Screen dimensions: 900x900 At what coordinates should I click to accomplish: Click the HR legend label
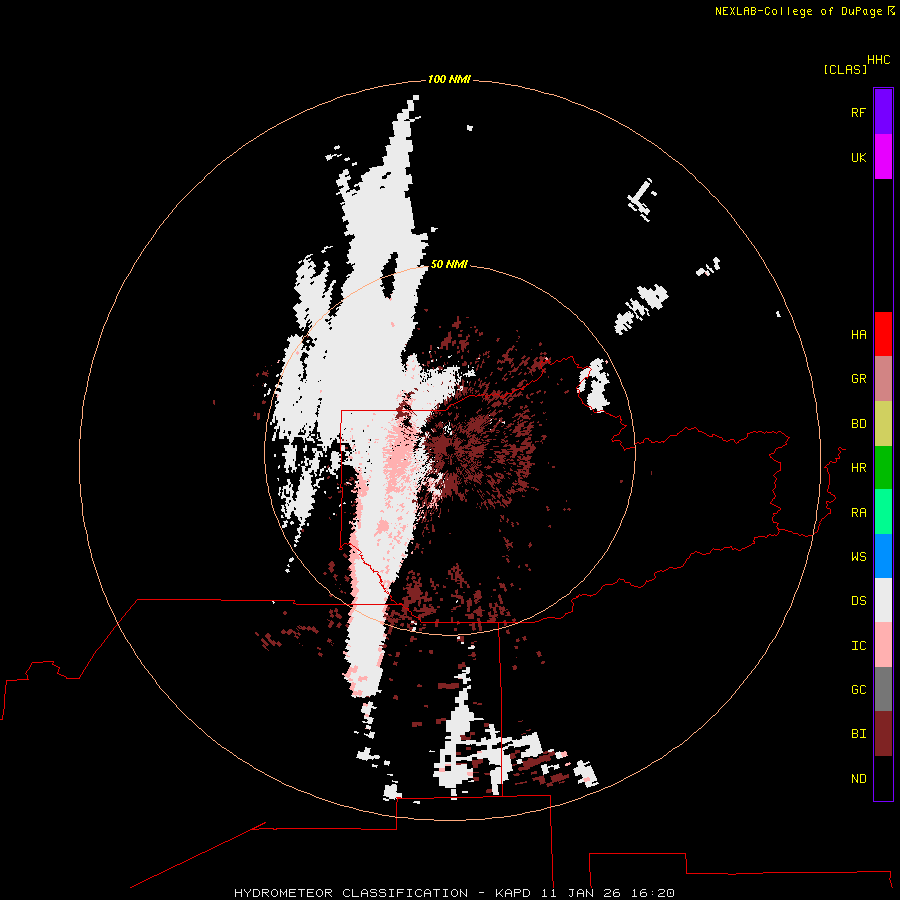point(858,468)
